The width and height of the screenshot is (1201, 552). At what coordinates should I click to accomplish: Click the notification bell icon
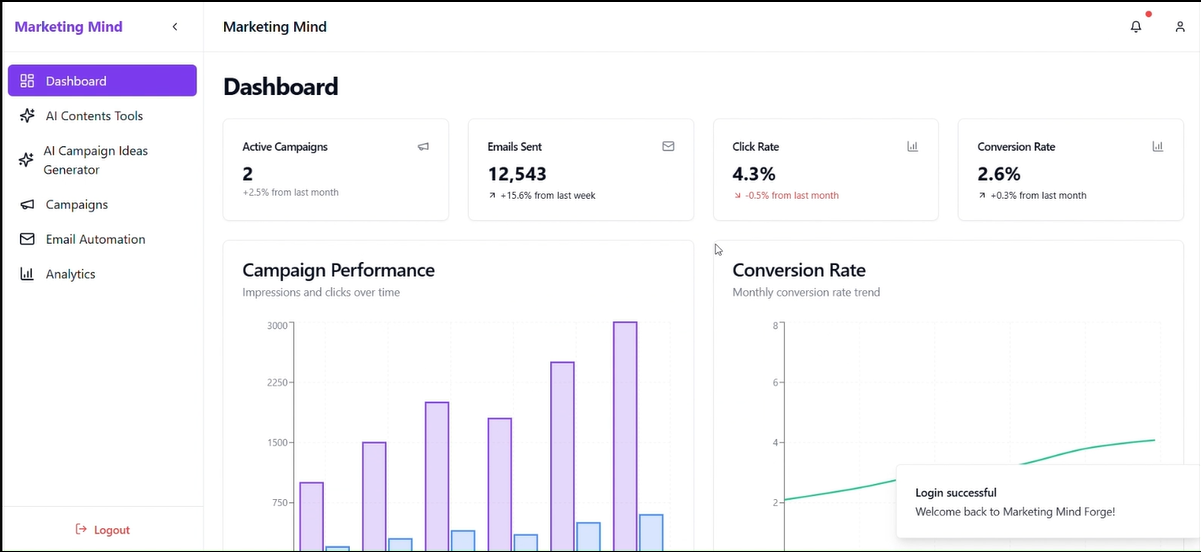click(1136, 27)
